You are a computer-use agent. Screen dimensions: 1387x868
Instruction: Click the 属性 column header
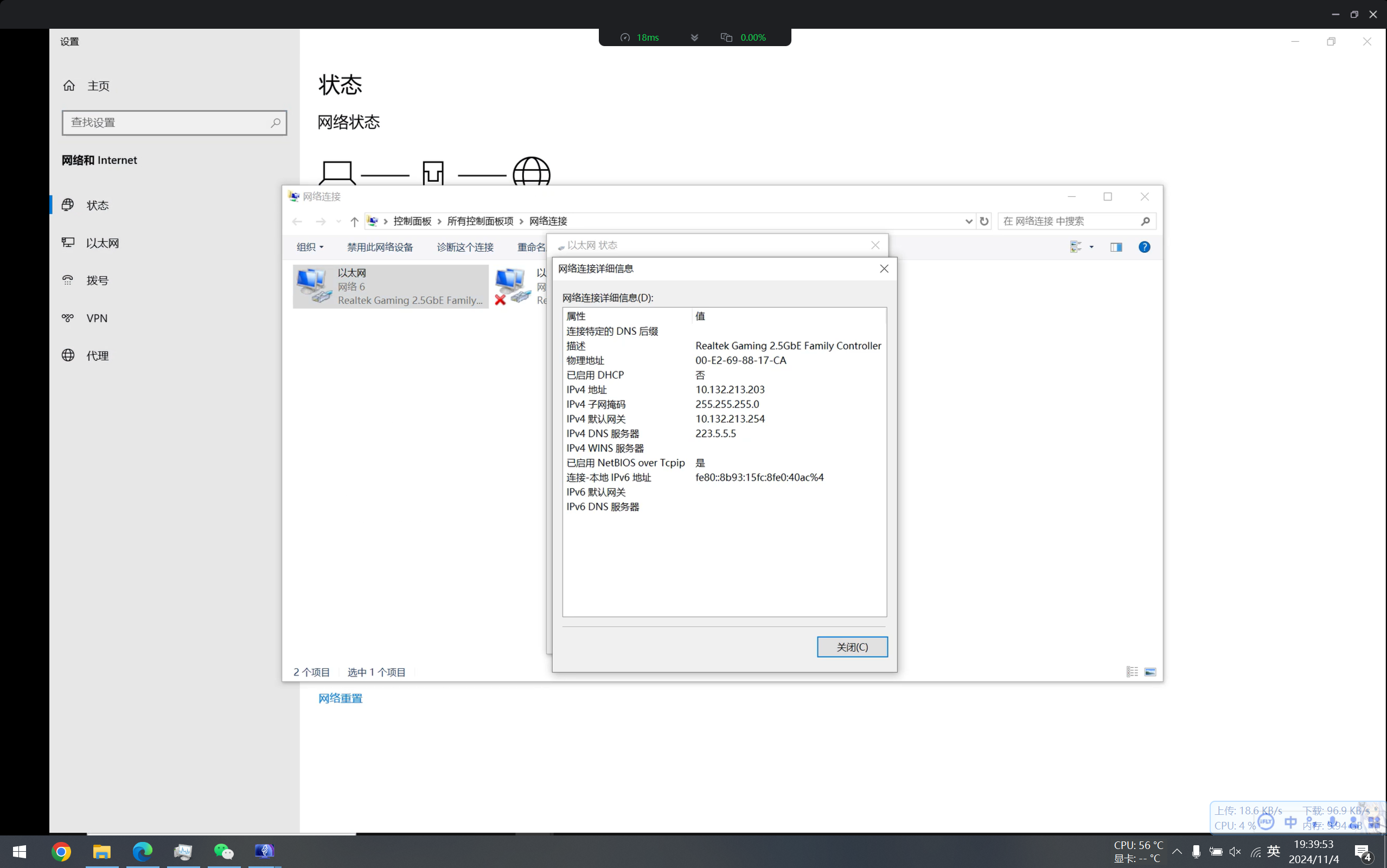pyautogui.click(x=627, y=316)
